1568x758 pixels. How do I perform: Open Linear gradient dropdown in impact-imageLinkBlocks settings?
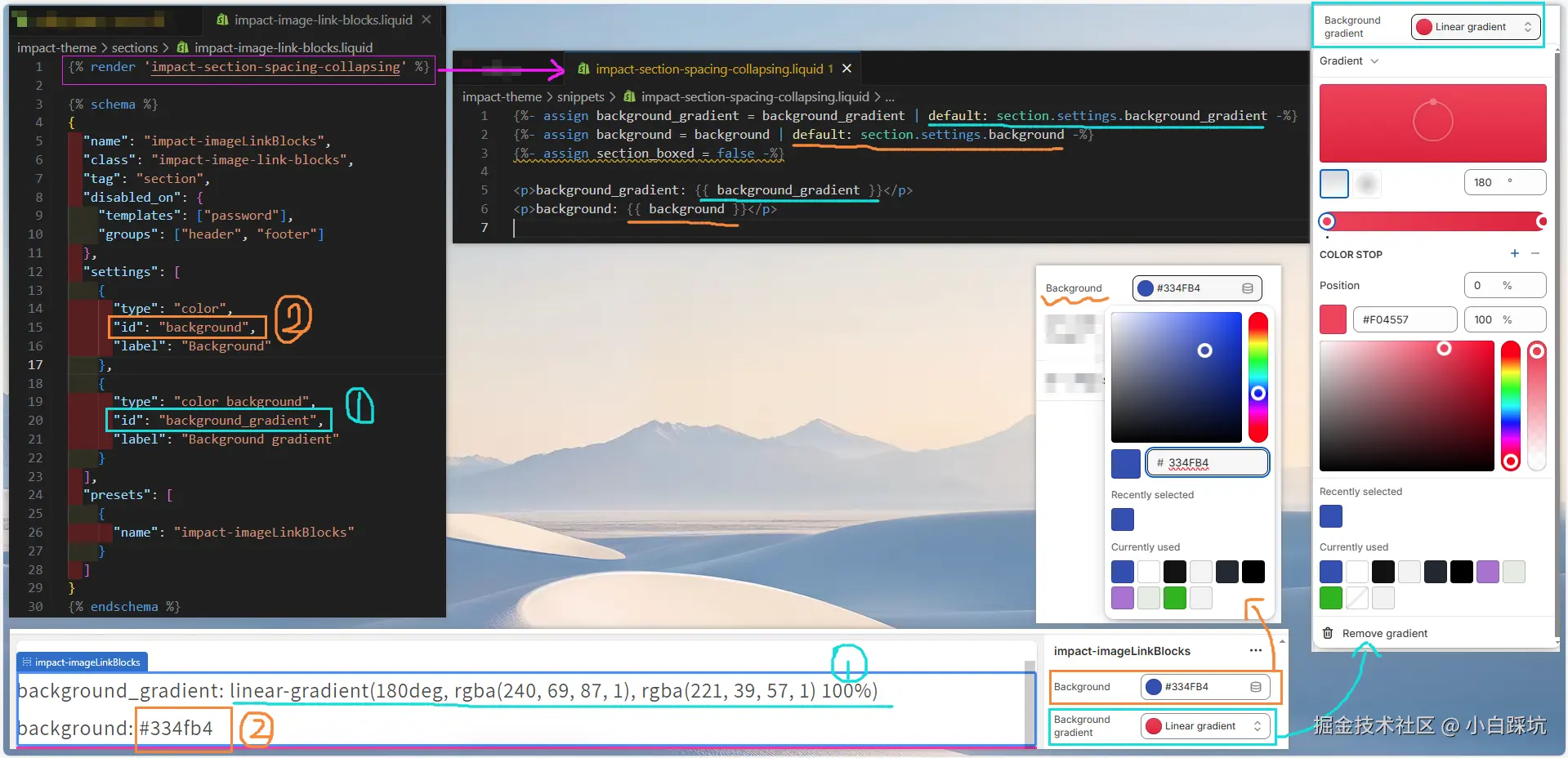click(1205, 726)
